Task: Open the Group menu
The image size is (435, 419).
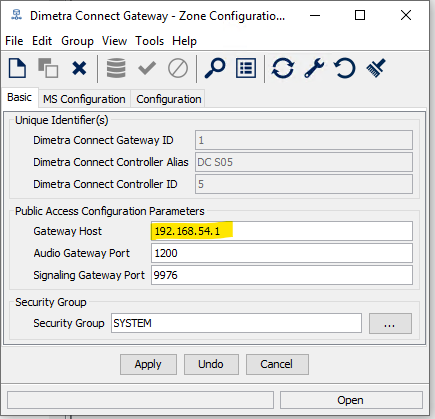Action: pyautogui.click(x=77, y=41)
